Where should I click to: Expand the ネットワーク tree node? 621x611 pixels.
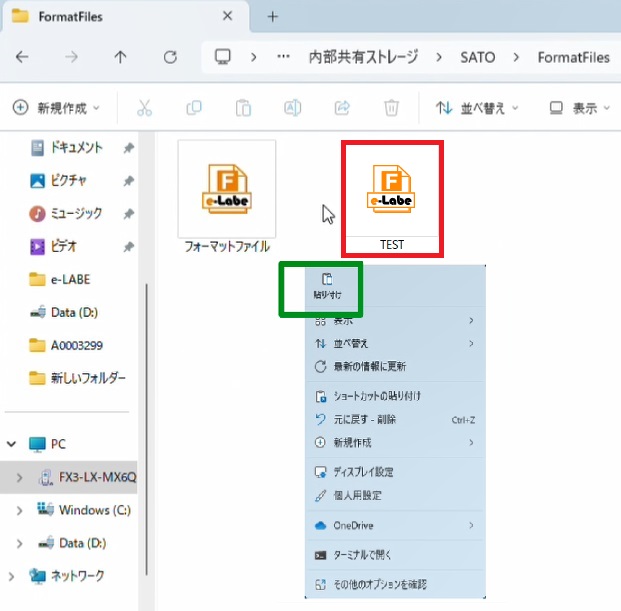pos(12,576)
